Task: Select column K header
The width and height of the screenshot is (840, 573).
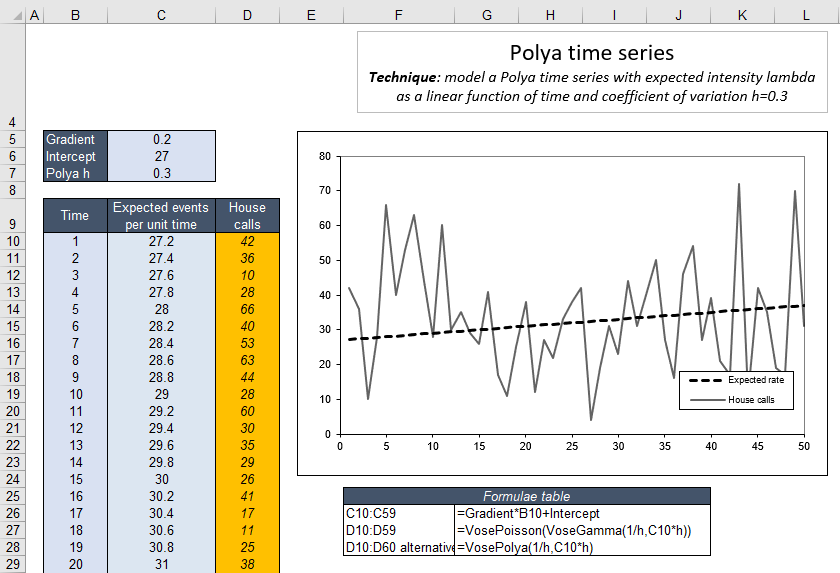Action: [x=742, y=16]
